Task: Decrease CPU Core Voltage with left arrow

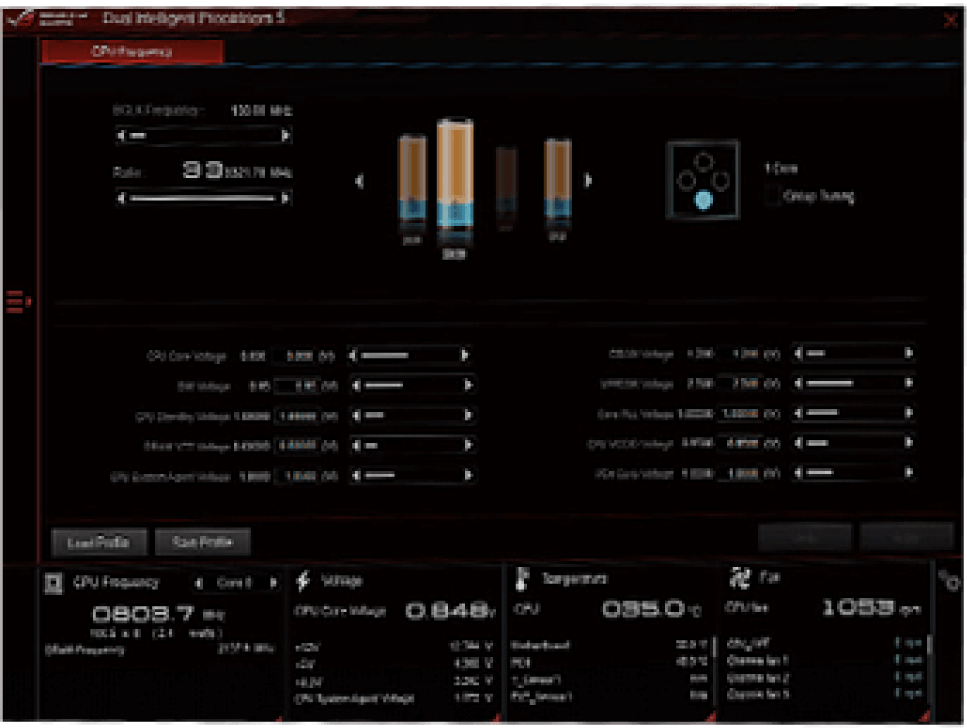Action: (353, 355)
